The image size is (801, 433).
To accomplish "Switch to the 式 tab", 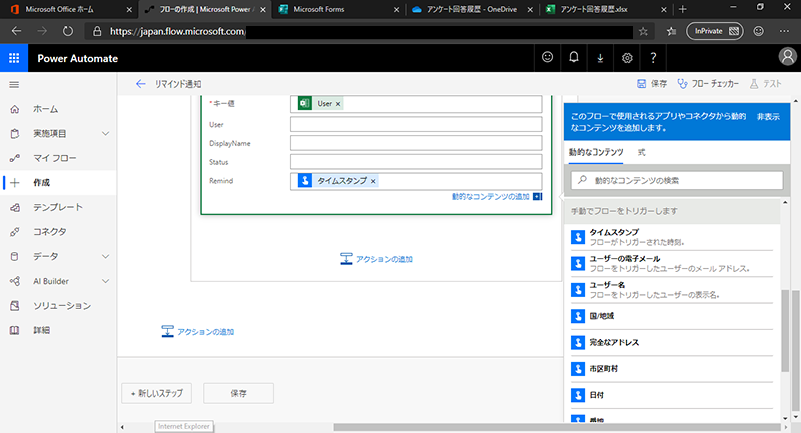I will coord(642,152).
